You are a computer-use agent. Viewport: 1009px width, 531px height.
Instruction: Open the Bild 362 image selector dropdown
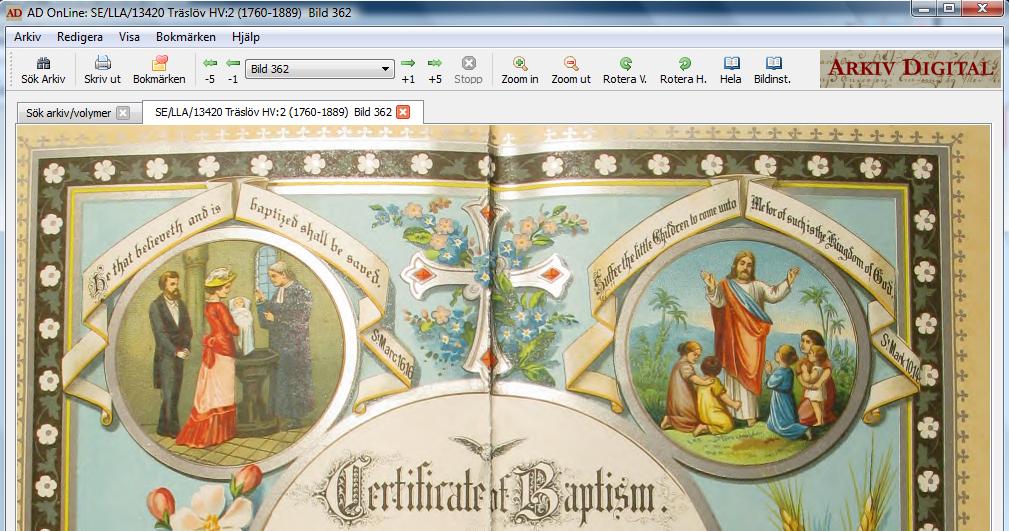click(x=320, y=69)
